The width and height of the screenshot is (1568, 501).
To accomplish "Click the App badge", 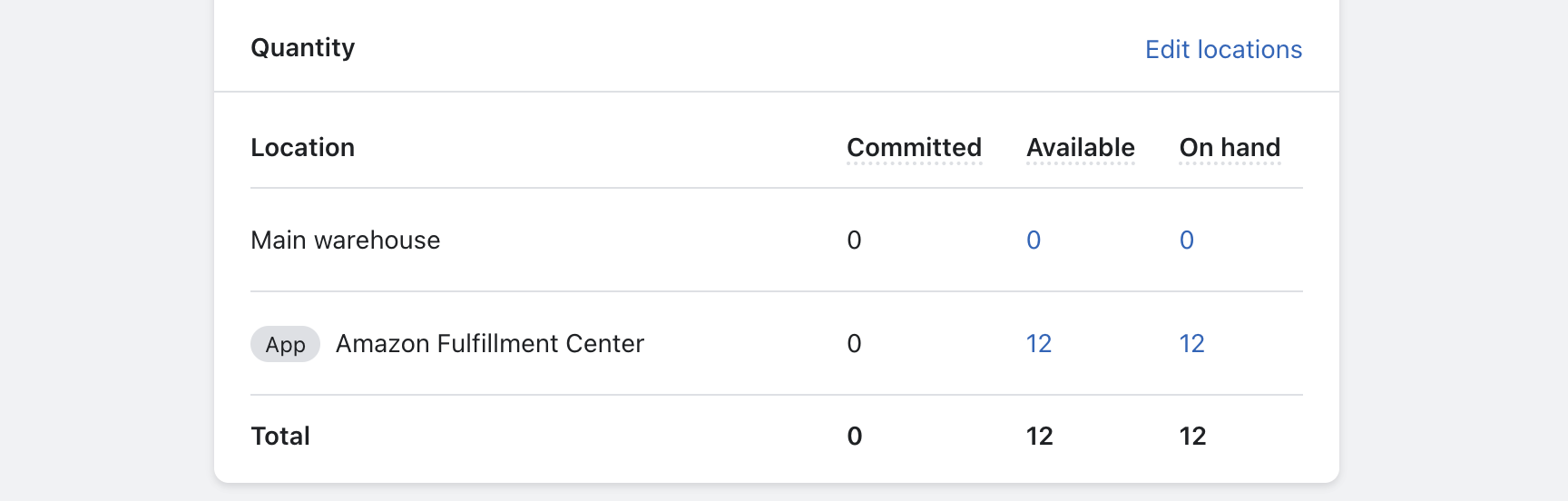I will [x=285, y=345].
